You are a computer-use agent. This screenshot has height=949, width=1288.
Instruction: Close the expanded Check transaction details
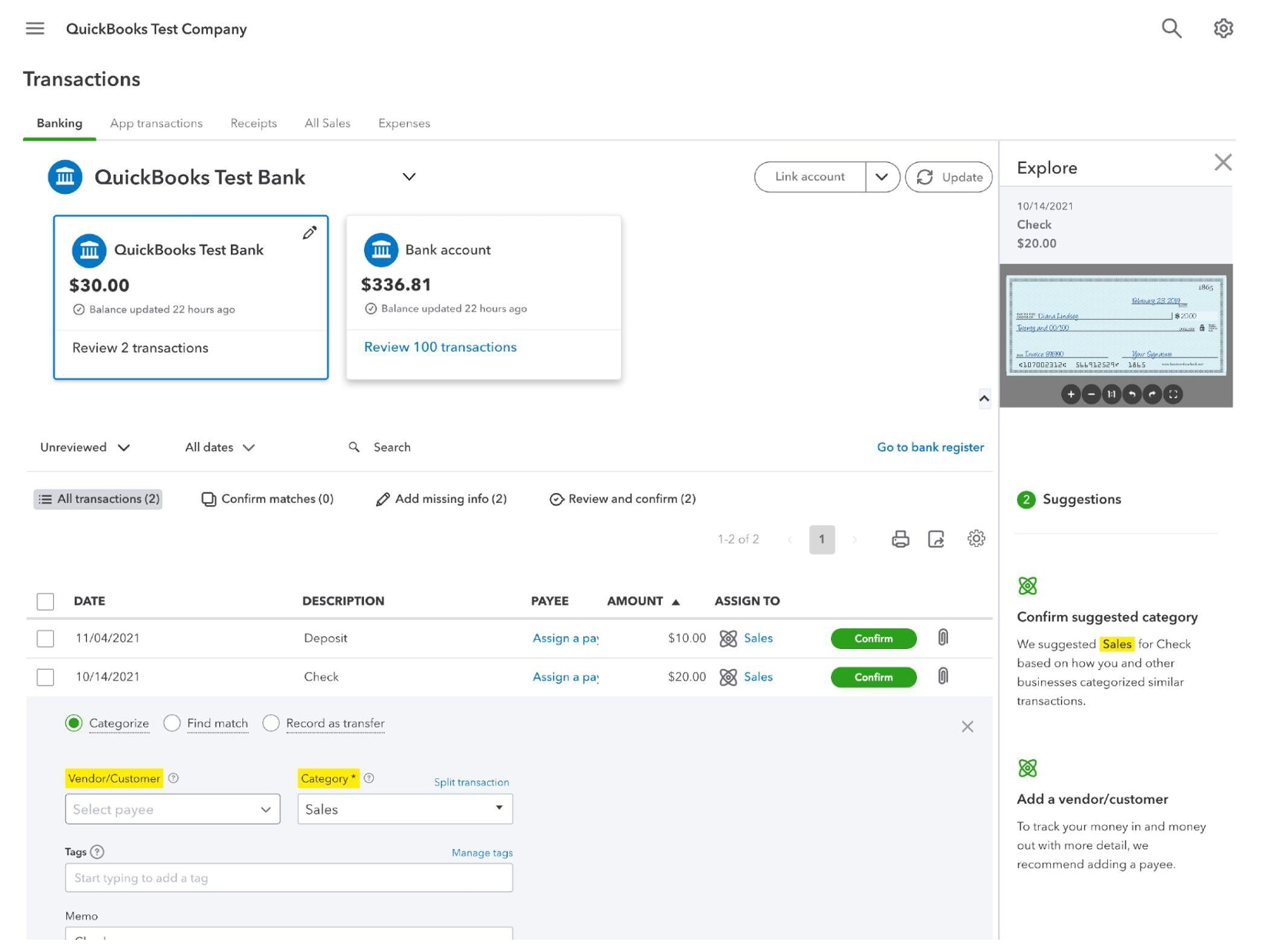967,727
